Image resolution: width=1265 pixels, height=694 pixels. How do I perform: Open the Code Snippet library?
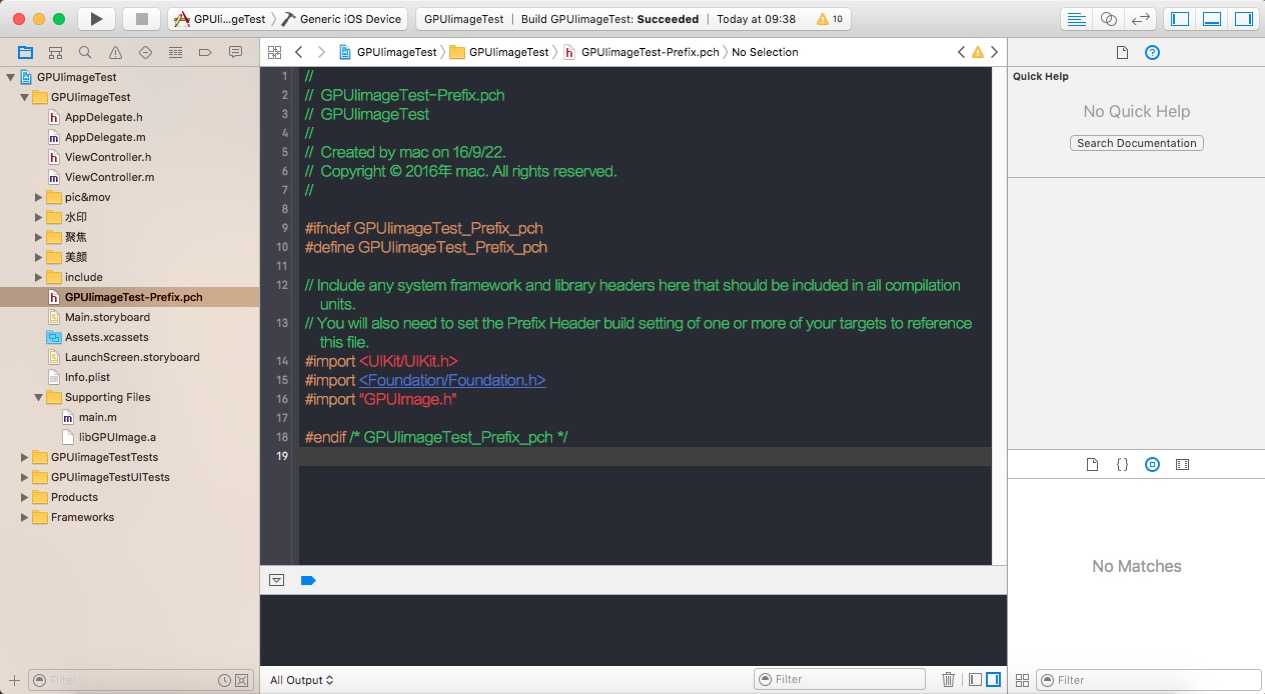point(1122,465)
